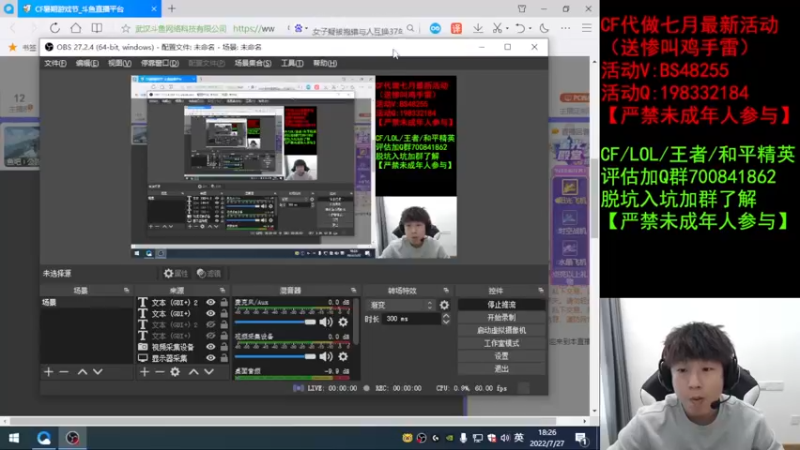The height and width of the screenshot is (450, 800).
Task: Toggle visibility of 视频采集设备 source
Action: click(210, 347)
